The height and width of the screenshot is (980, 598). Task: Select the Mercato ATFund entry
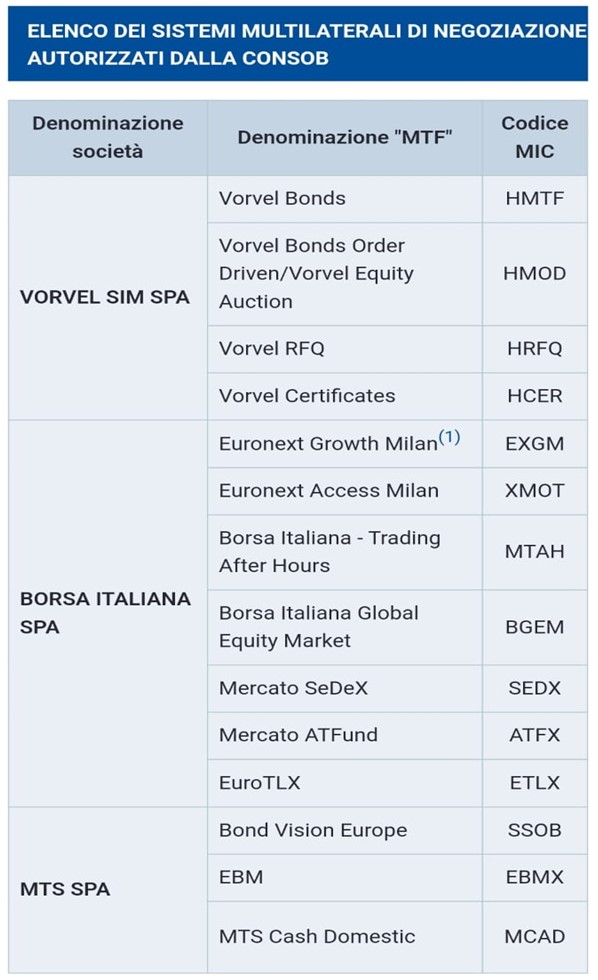pyautogui.click(x=298, y=735)
